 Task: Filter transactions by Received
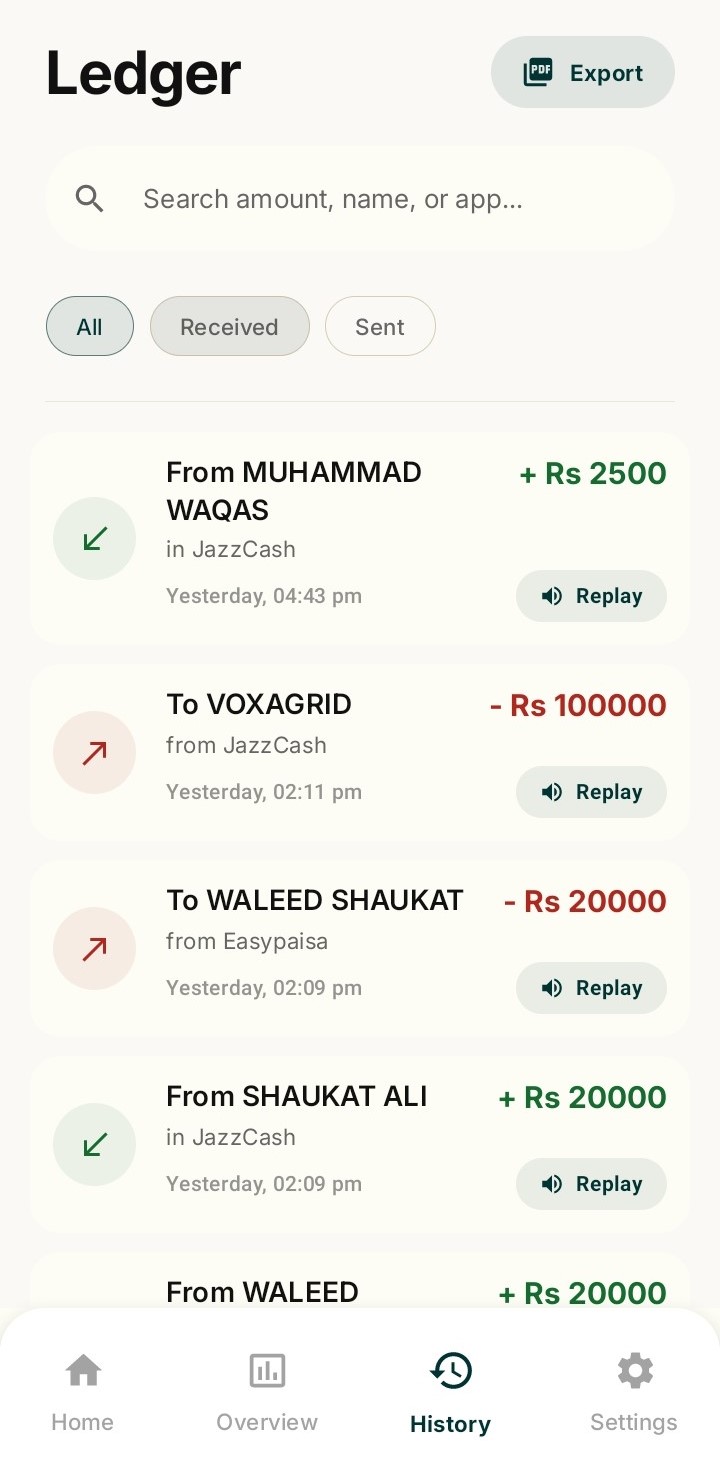[230, 326]
